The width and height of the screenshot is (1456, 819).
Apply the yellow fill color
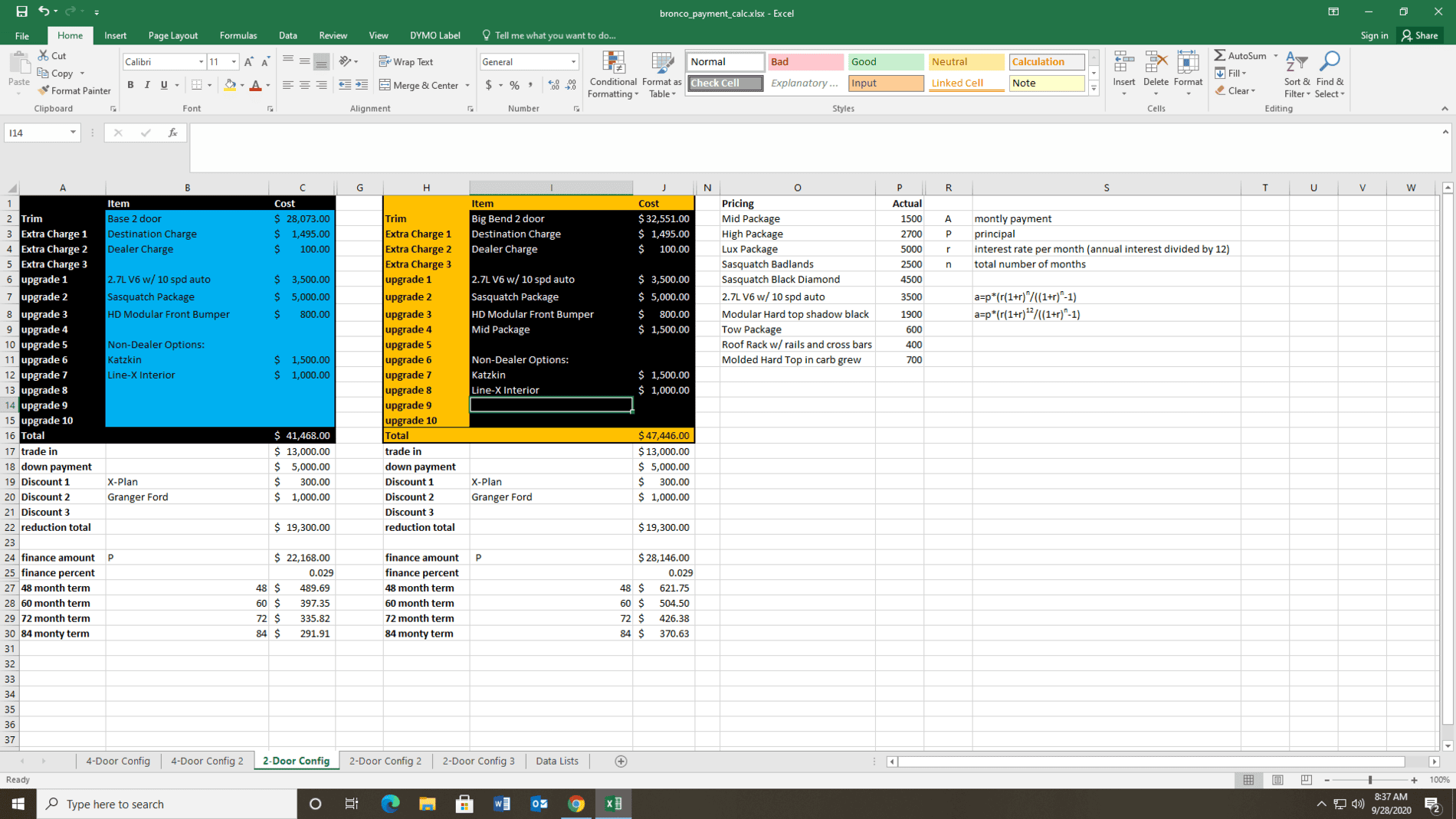[229, 85]
